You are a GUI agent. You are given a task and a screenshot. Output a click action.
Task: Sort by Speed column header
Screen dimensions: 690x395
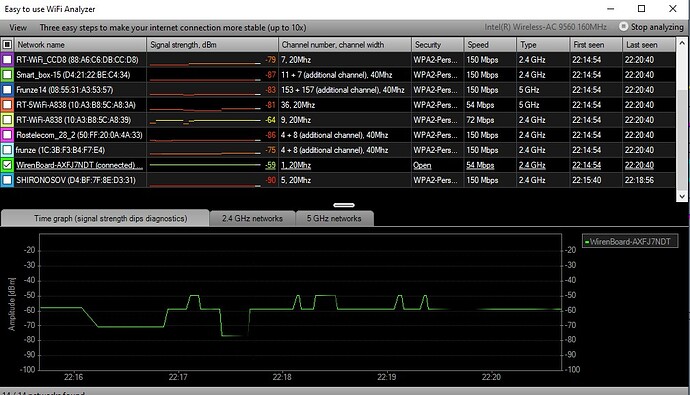coord(490,44)
